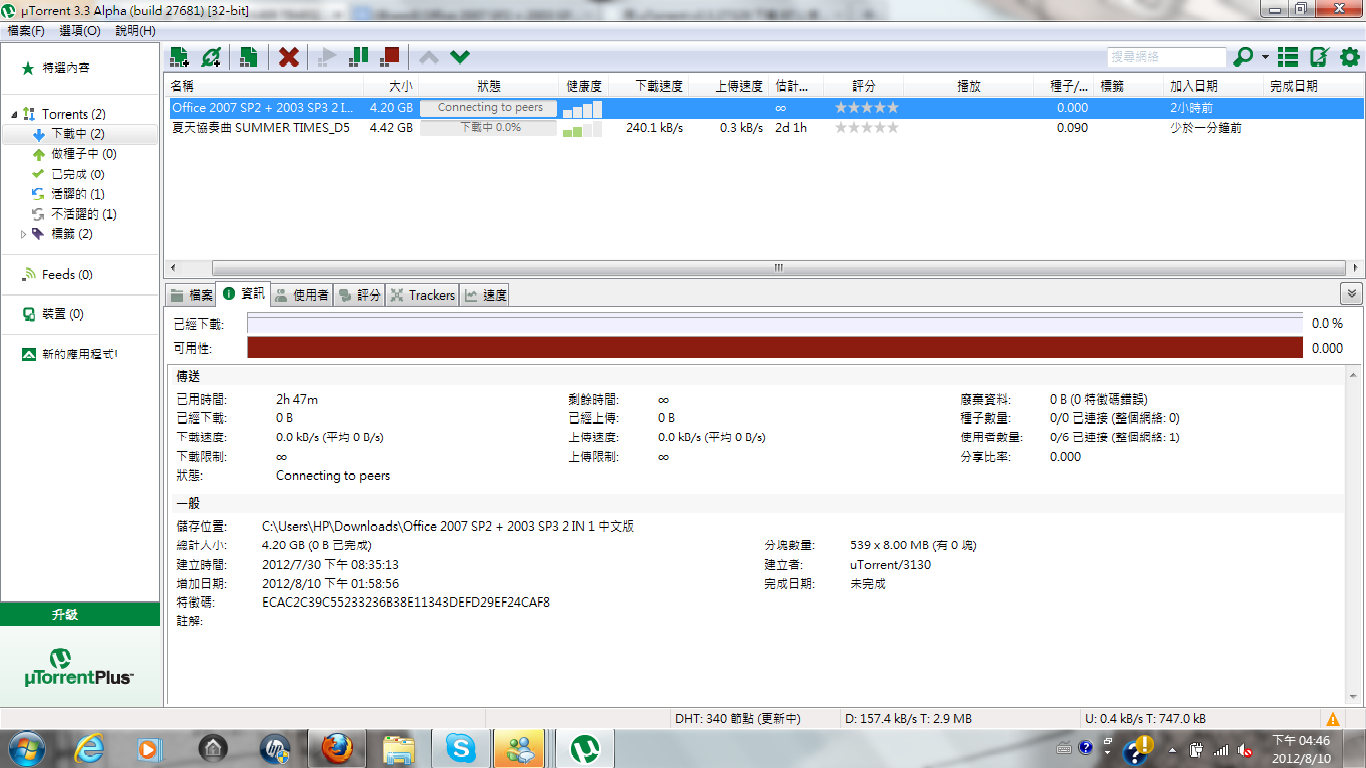Sort by 加入日期 column header

1214,86
